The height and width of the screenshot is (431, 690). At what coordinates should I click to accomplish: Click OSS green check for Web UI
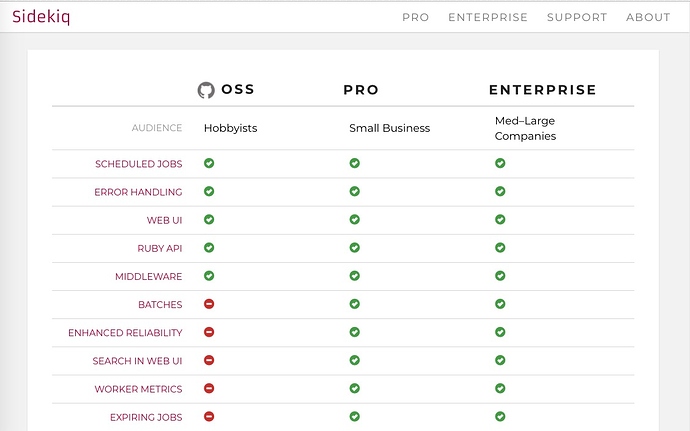pos(209,220)
